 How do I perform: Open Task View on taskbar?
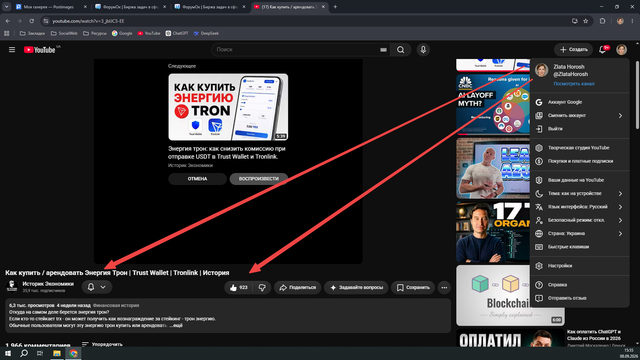[40, 353]
